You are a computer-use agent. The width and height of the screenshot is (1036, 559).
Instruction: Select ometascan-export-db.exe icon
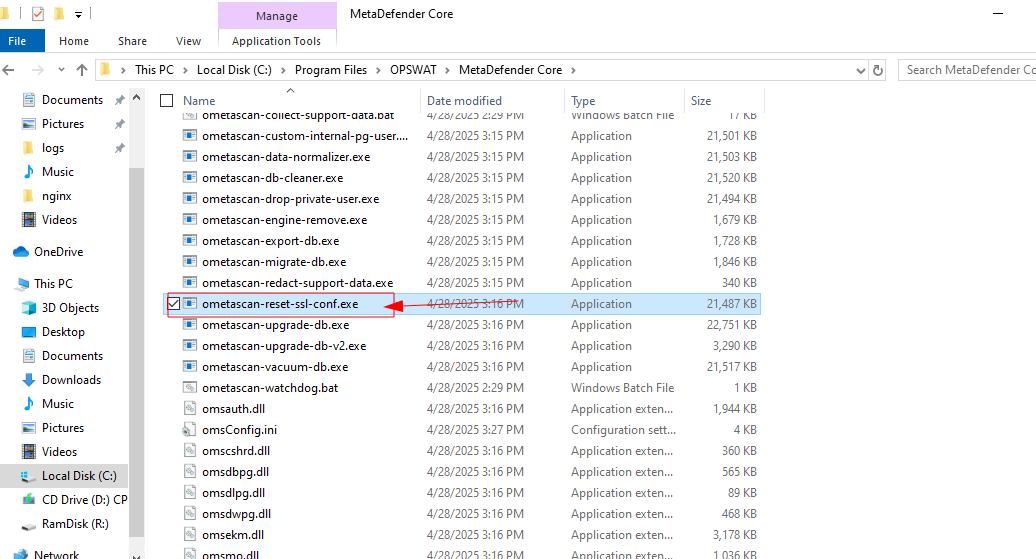[190, 241]
